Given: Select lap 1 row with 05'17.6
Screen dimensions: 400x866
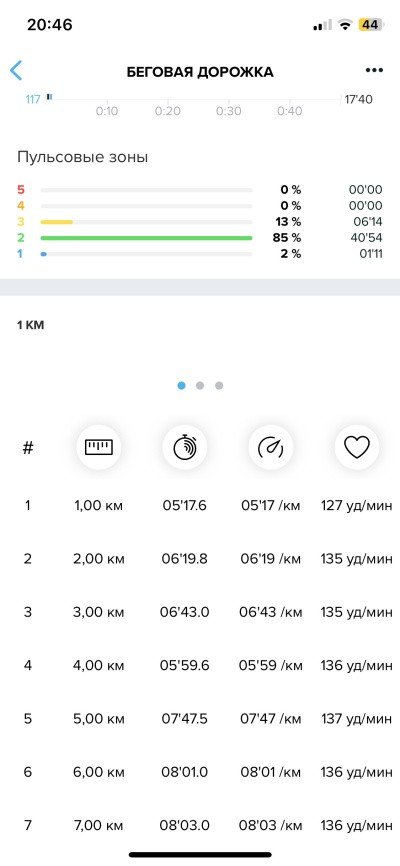Looking at the screenshot, I should click(x=200, y=505).
